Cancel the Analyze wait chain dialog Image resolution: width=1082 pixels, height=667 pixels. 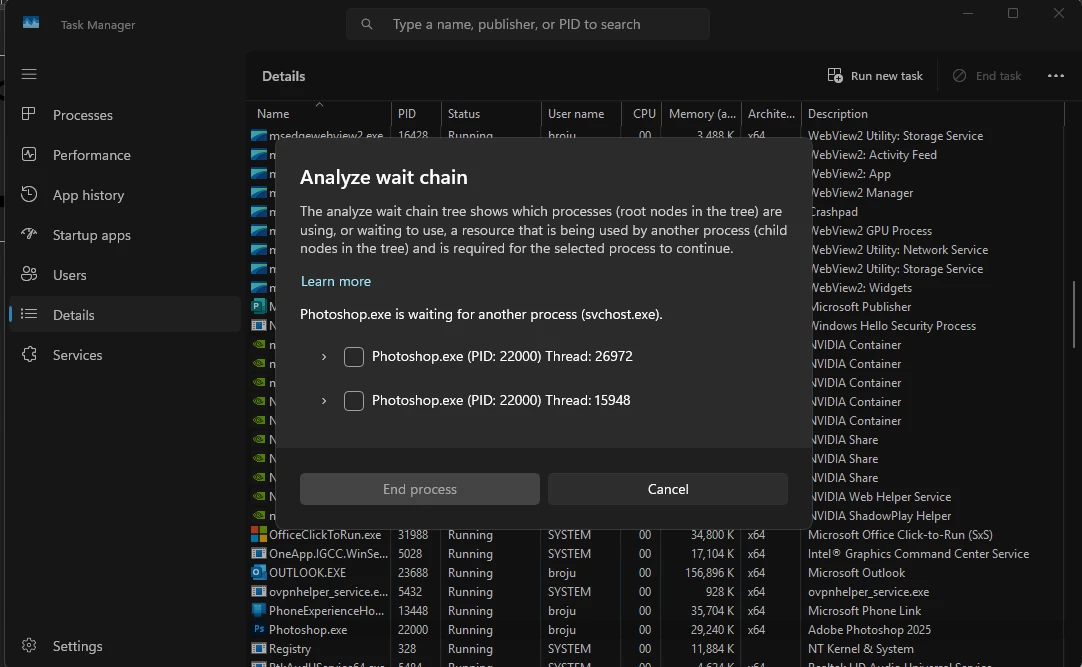[x=668, y=489]
